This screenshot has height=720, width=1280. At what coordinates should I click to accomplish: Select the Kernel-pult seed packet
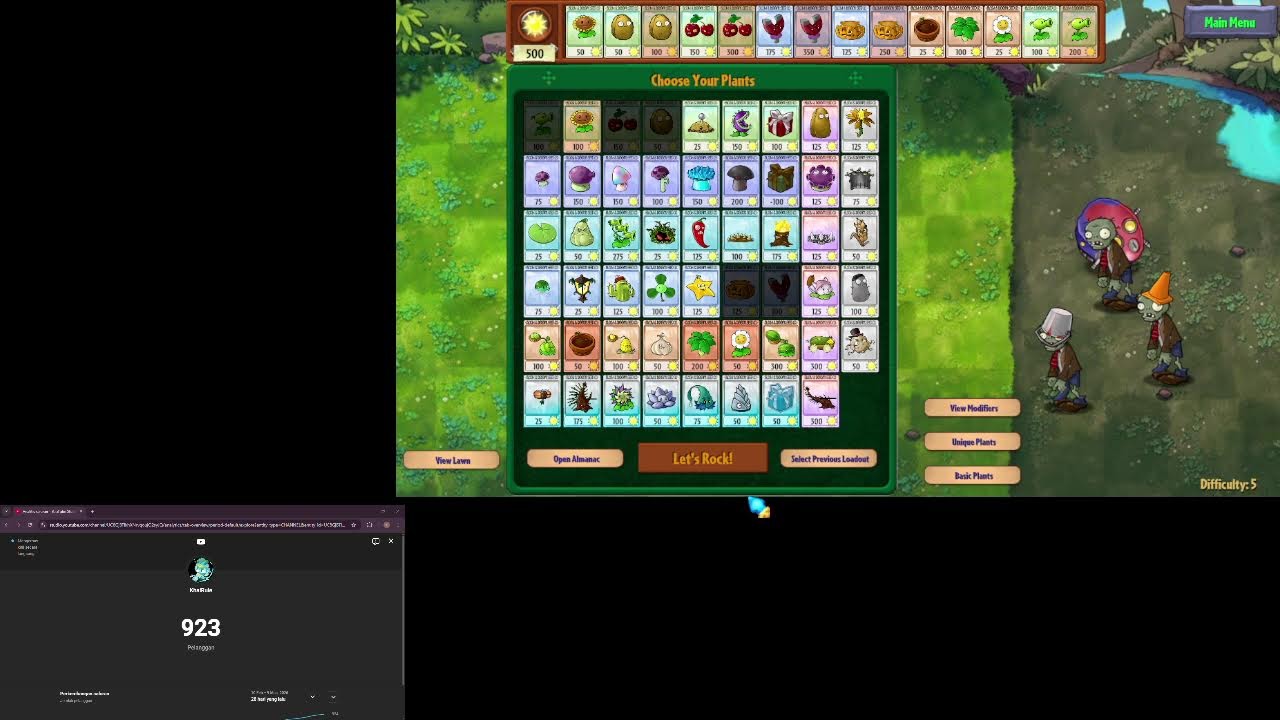point(621,346)
